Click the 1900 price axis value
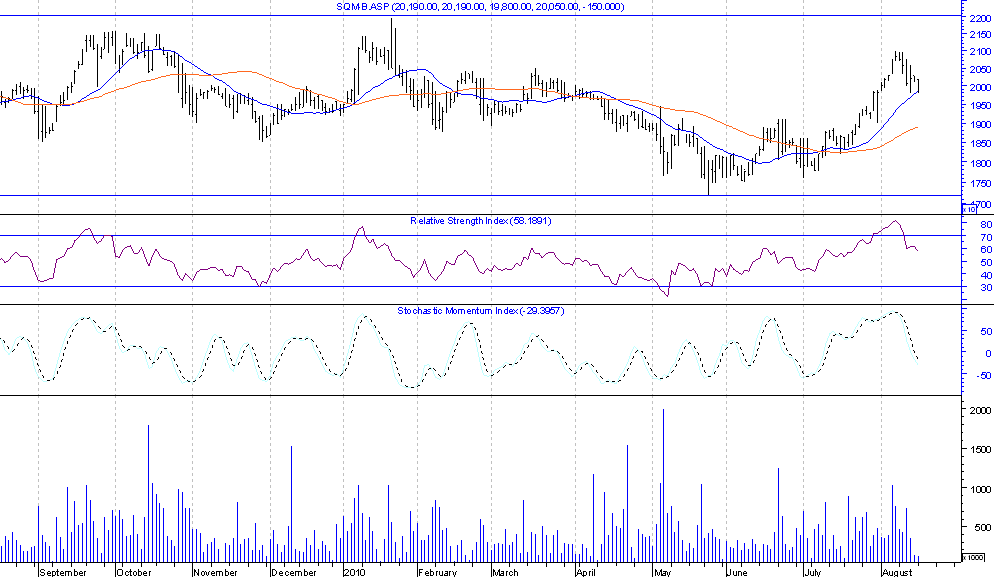994x577 pixels. coord(980,125)
